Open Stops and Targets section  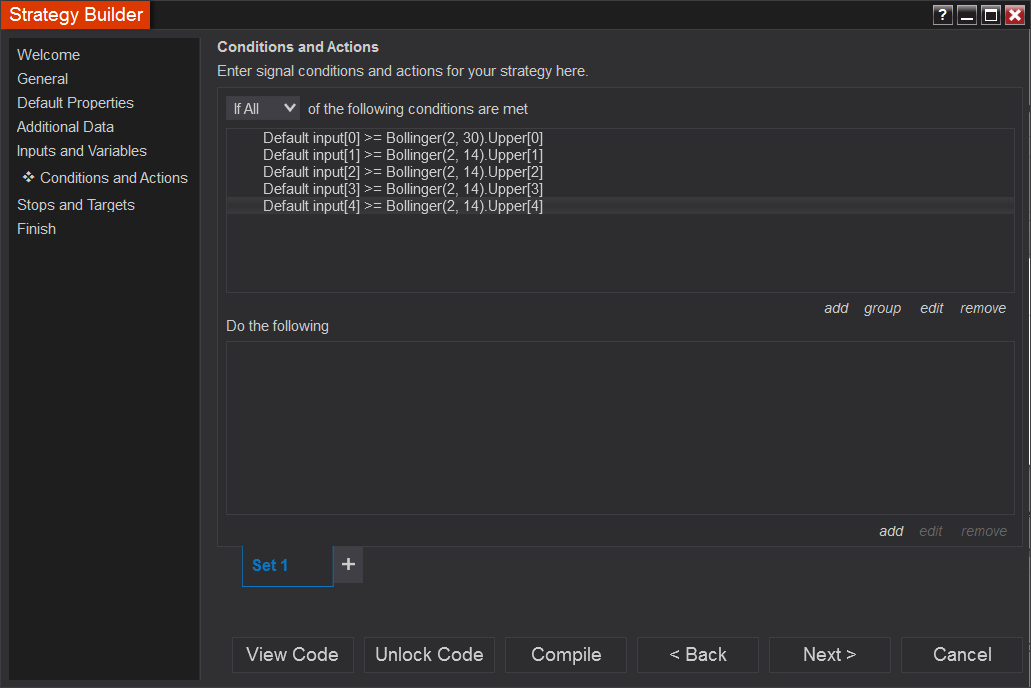point(76,205)
